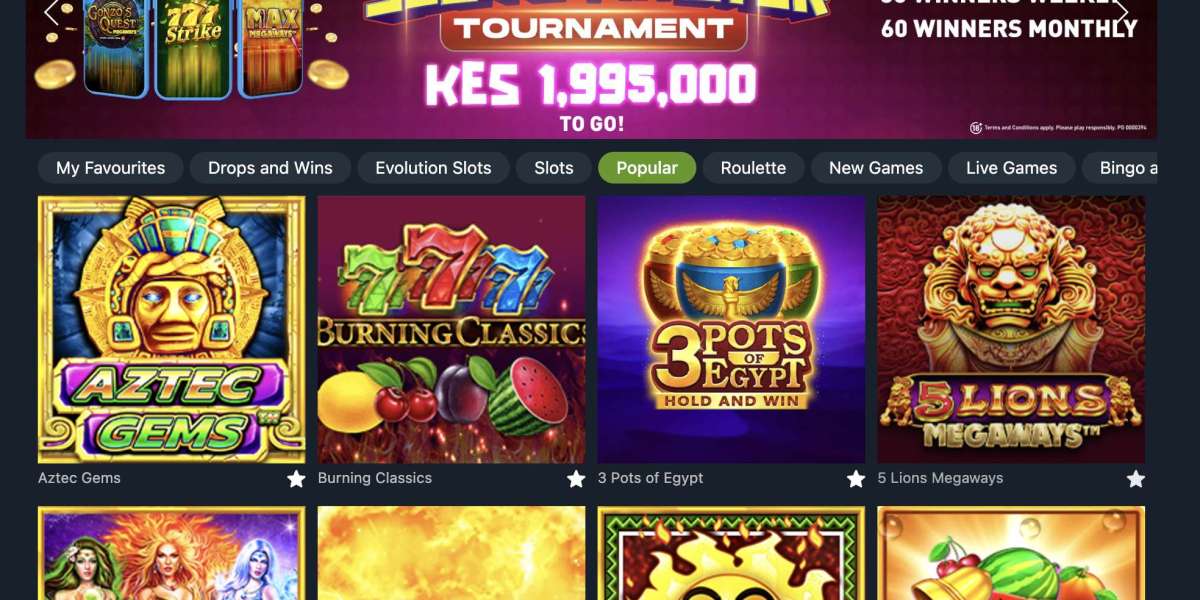This screenshot has height=600, width=1200.
Task: Select the Popular category pill
Action: click(647, 168)
